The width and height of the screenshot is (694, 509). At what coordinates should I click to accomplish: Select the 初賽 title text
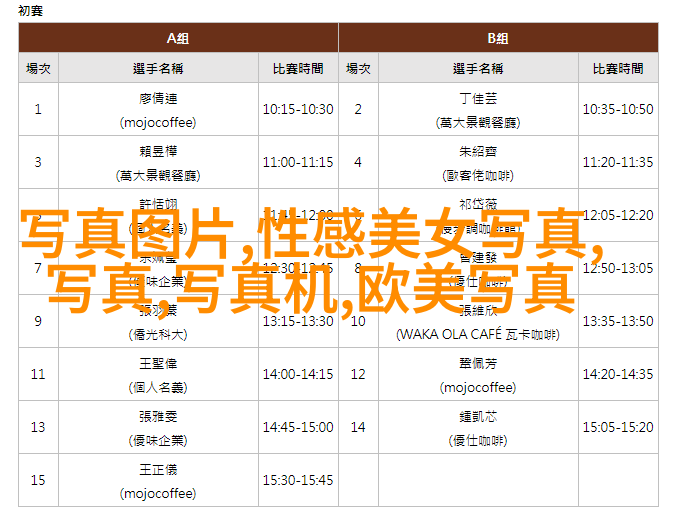pos(31,10)
